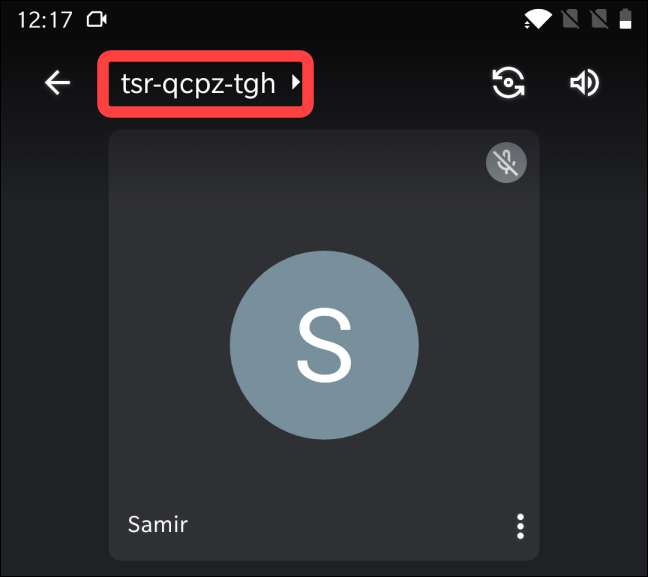Select Samir's participant tile background

[x=324, y=207]
